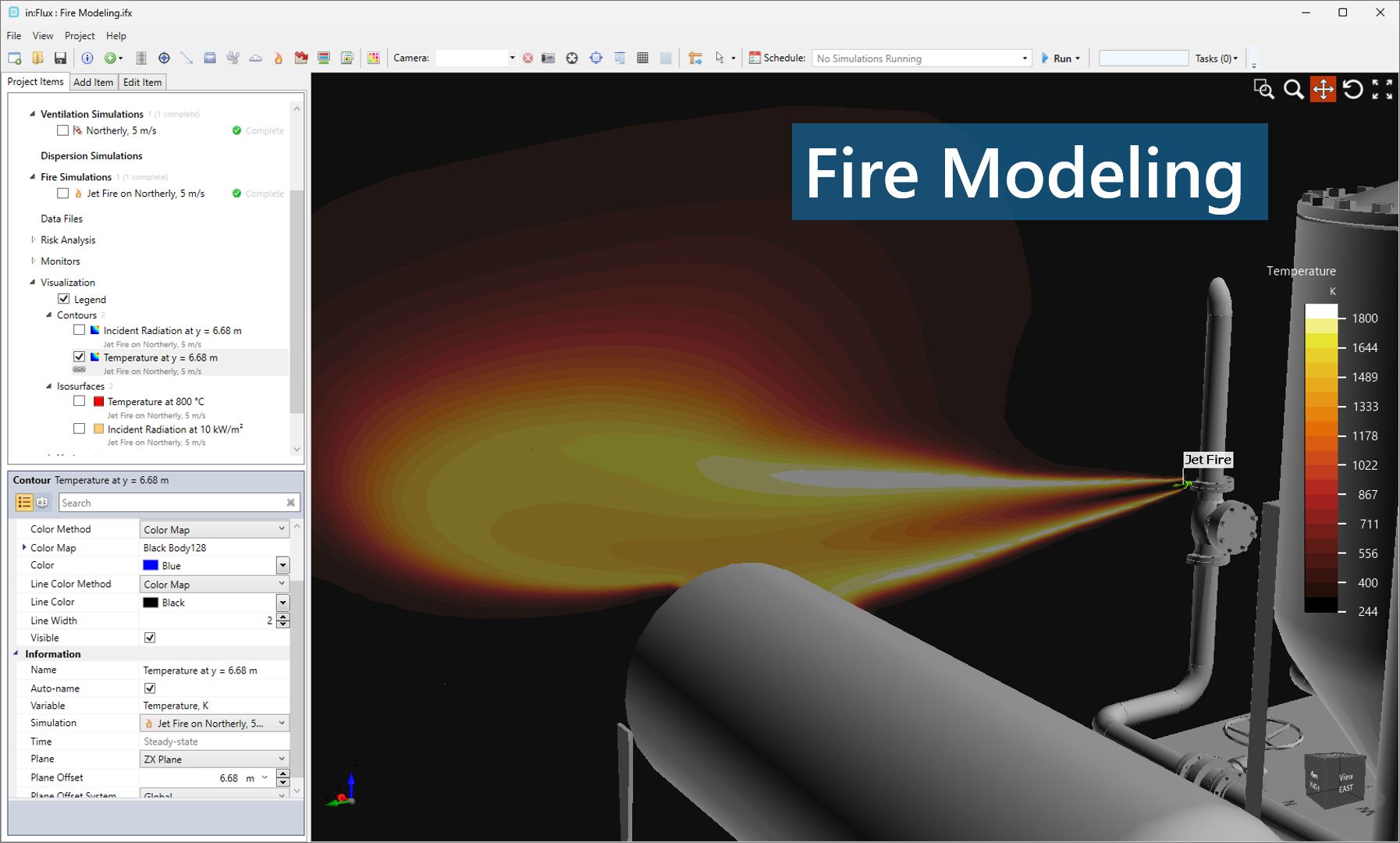Check the Temperature at 800 °C isosurface
The image size is (1400, 843).
click(x=80, y=401)
